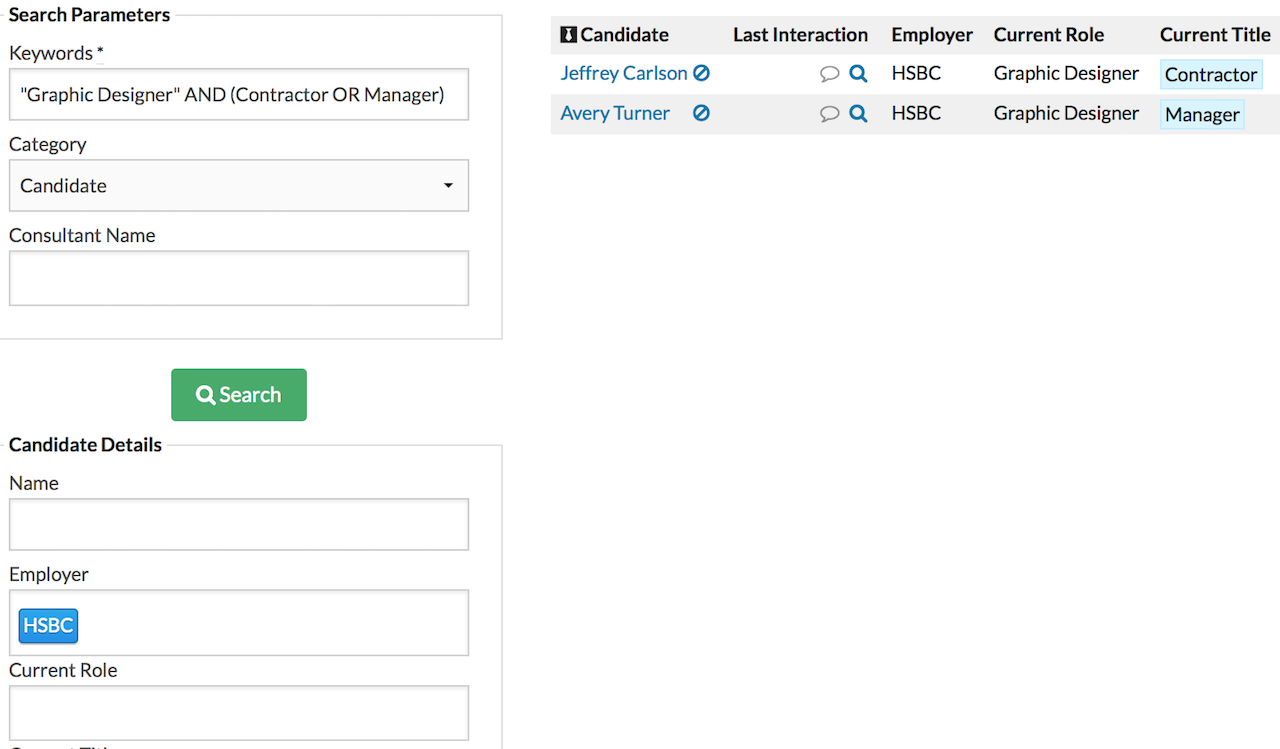Viewport: 1280px width, 749px height.
Task: Sort by the Current Title column header
Action: point(1215,35)
